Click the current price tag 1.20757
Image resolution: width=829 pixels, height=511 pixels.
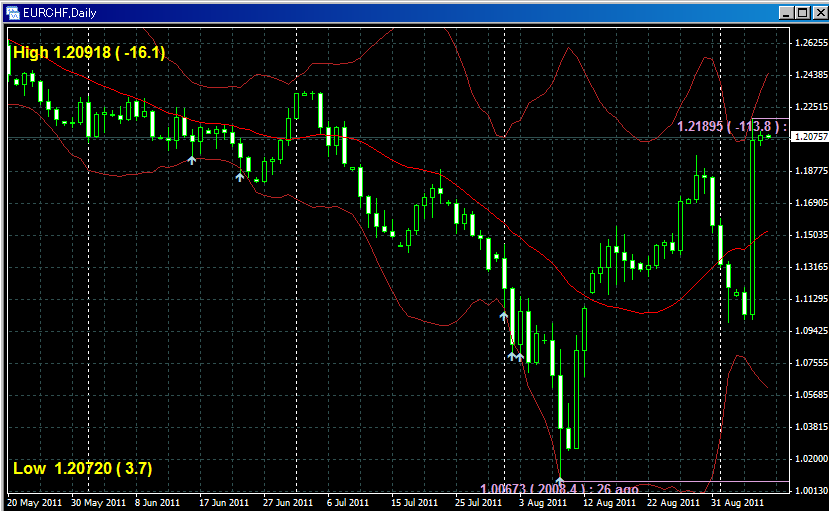tap(809, 136)
